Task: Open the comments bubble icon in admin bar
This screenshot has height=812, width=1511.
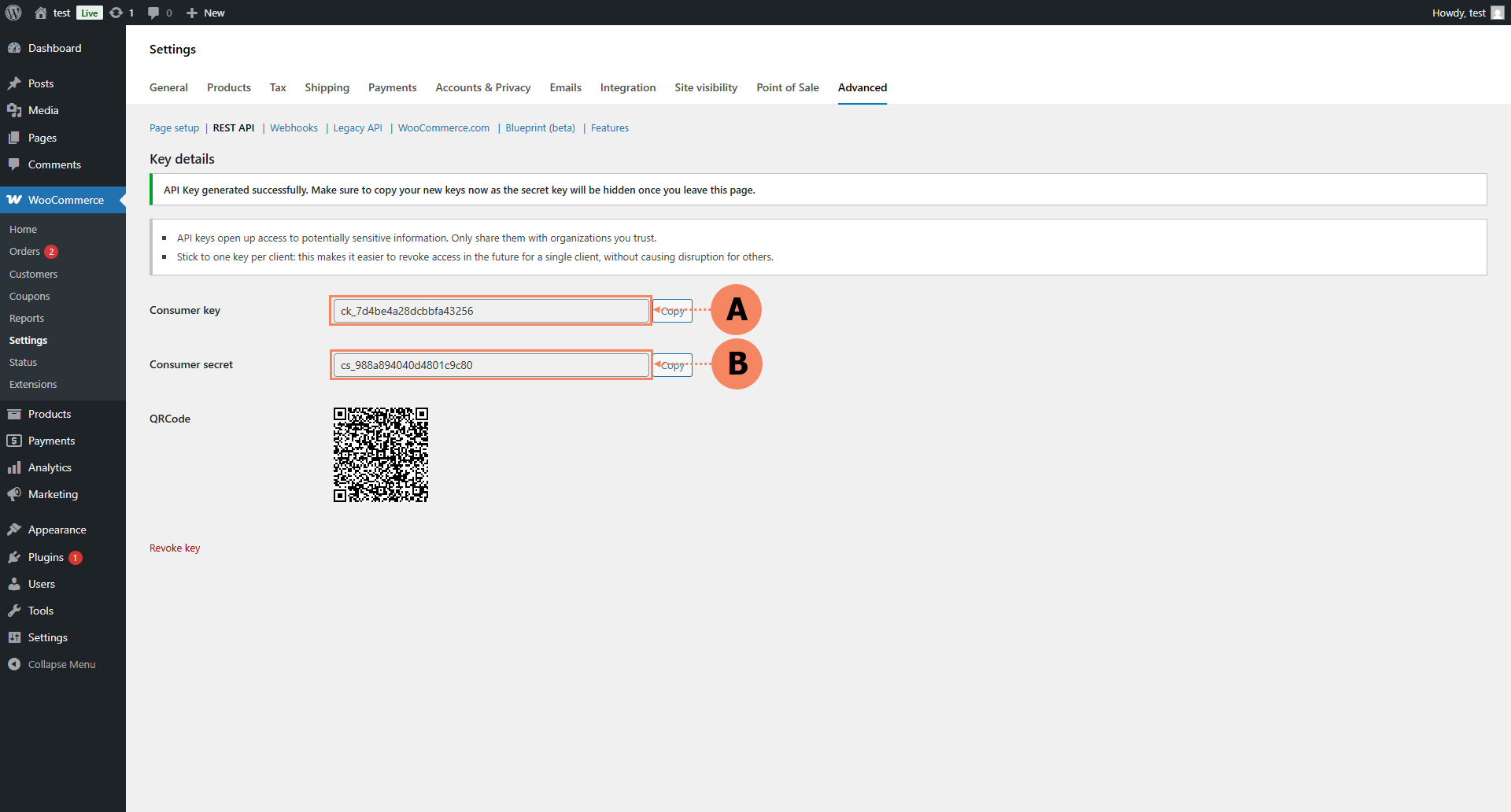Action: [x=153, y=13]
